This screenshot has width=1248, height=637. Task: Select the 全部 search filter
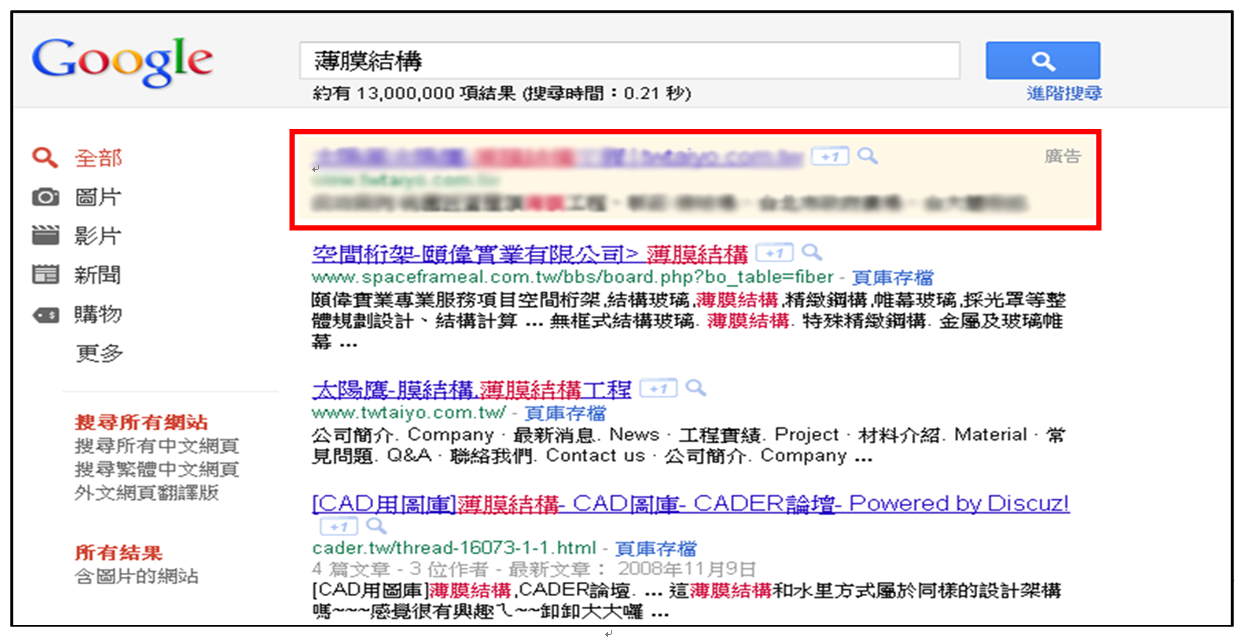tap(98, 158)
